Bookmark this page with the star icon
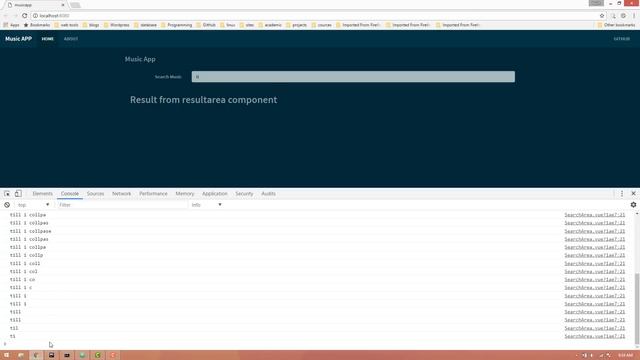This screenshot has height=360, width=640. pyautogui.click(x=602, y=16)
